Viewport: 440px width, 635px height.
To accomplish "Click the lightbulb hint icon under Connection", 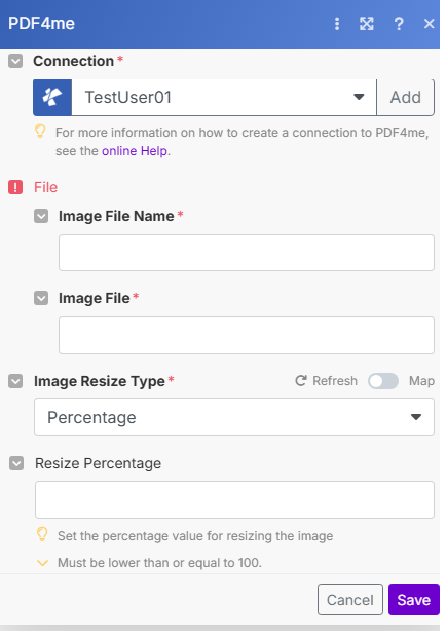I will [x=40, y=131].
